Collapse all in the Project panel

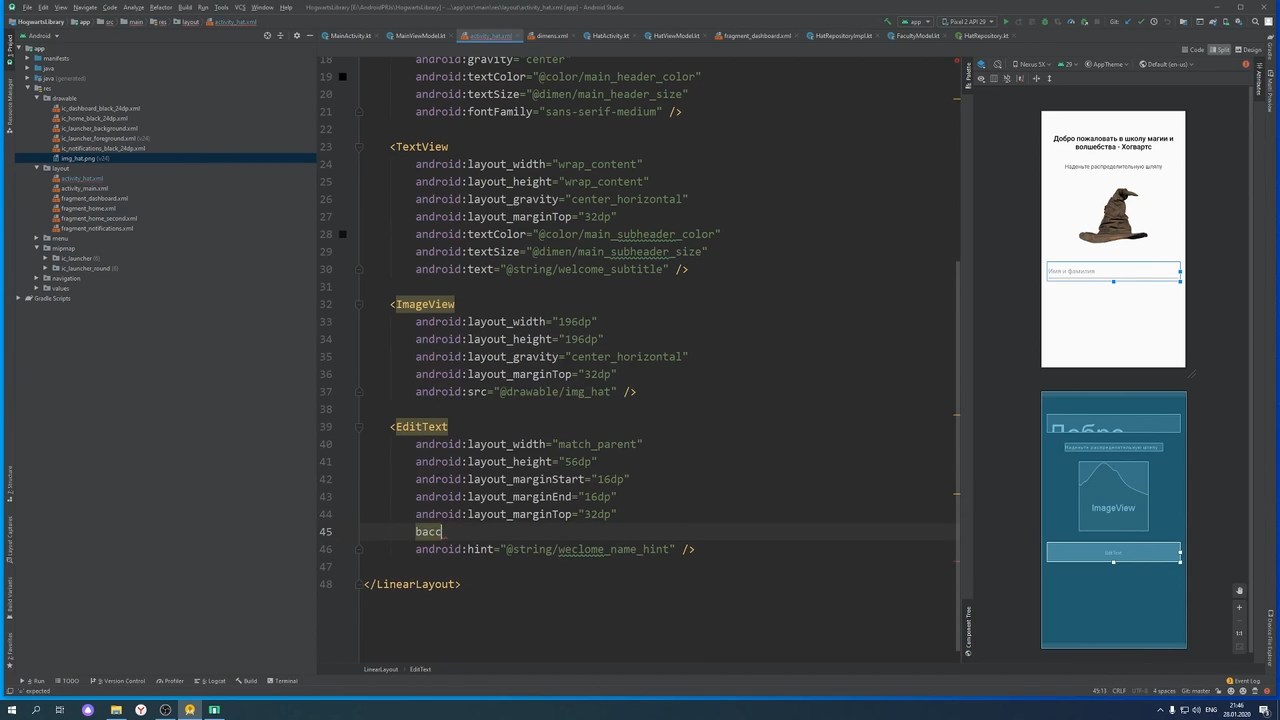(280, 36)
